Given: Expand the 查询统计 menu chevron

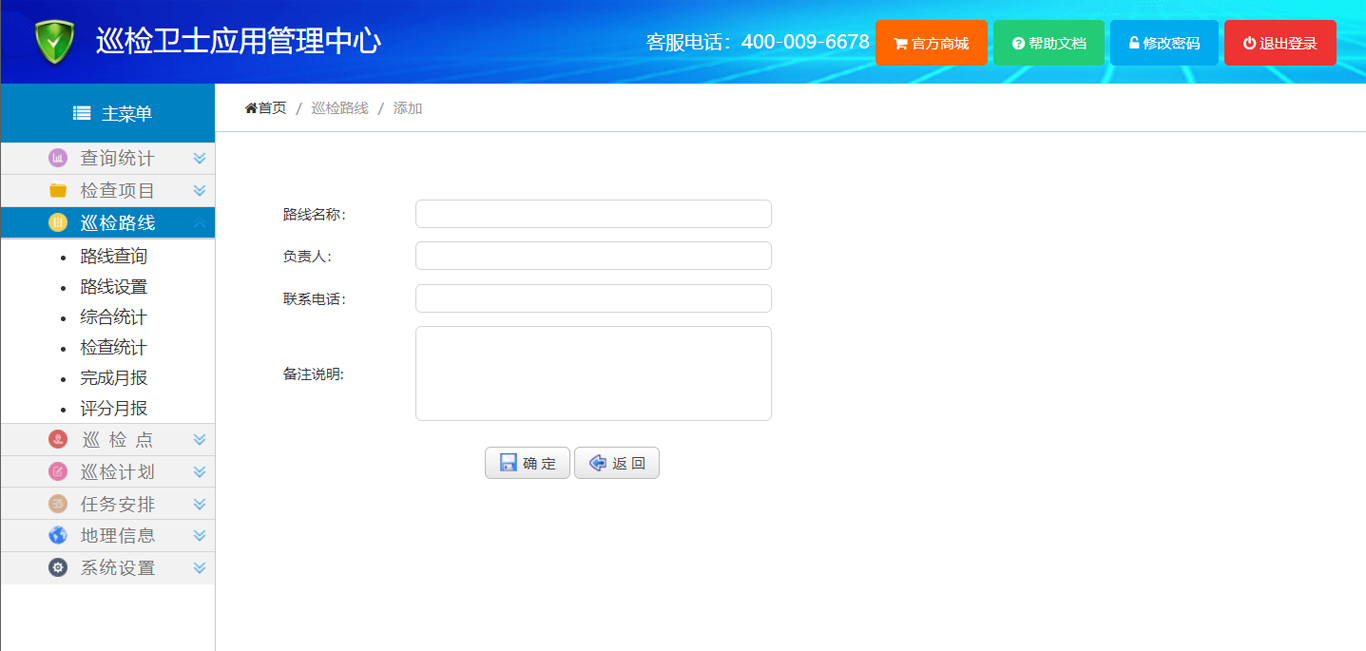Looking at the screenshot, I should (199, 158).
